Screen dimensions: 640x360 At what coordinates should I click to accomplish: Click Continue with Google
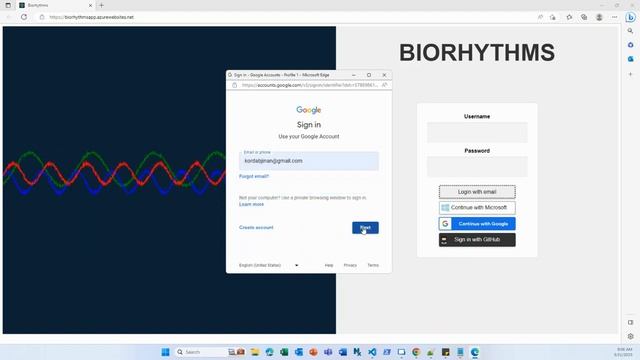click(x=477, y=224)
